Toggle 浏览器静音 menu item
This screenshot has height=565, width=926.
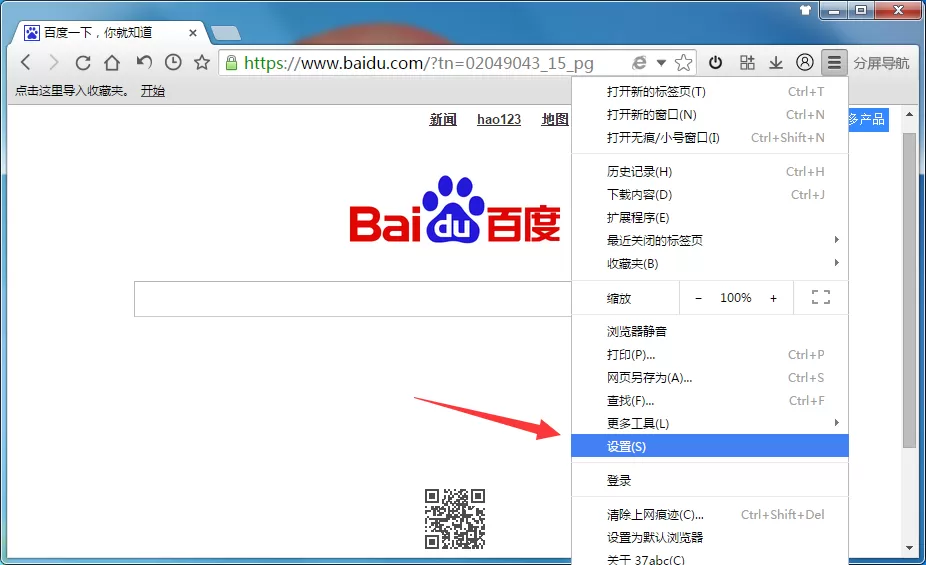pyautogui.click(x=709, y=332)
